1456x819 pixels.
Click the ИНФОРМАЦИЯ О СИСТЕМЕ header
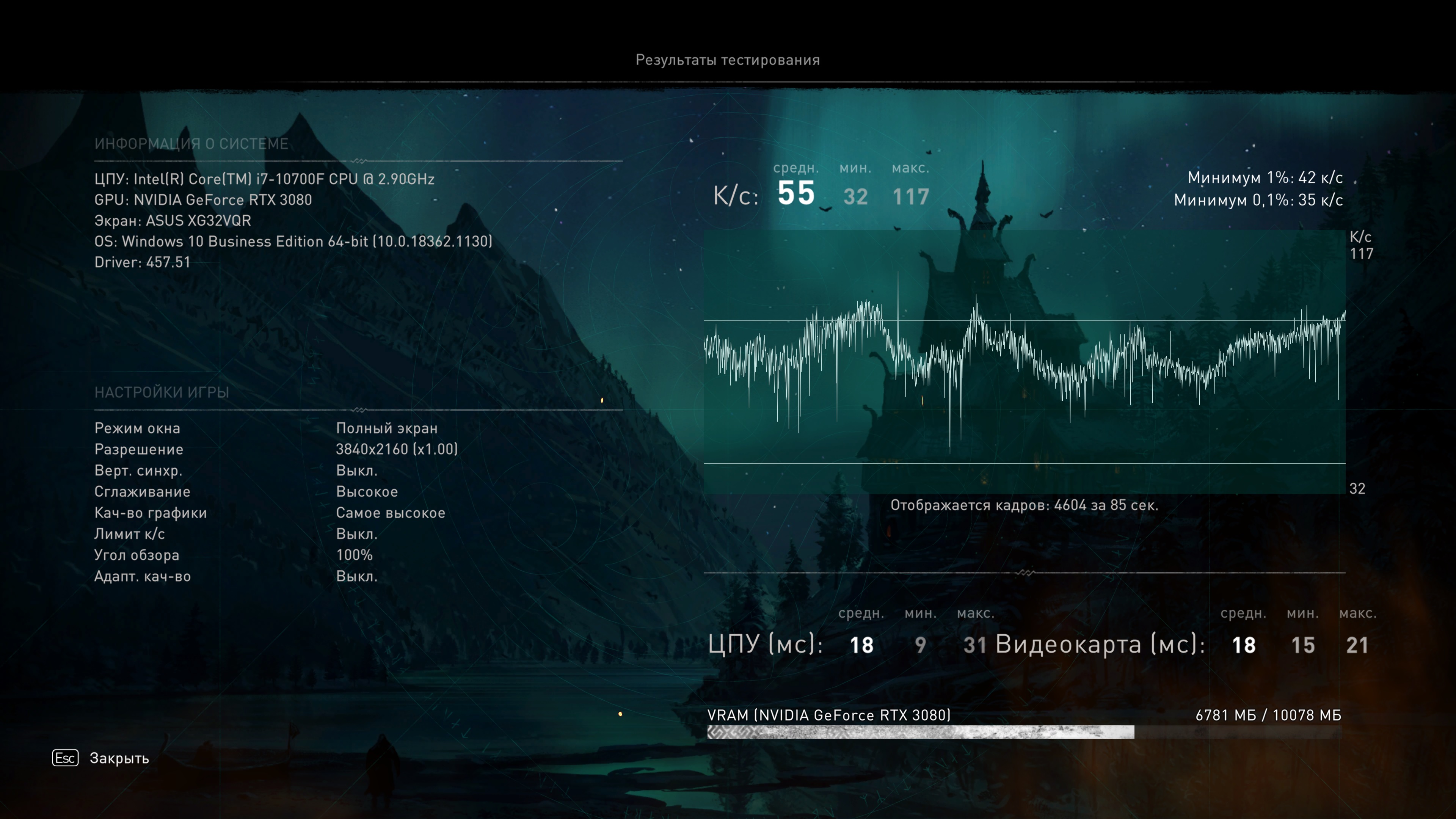point(191,144)
